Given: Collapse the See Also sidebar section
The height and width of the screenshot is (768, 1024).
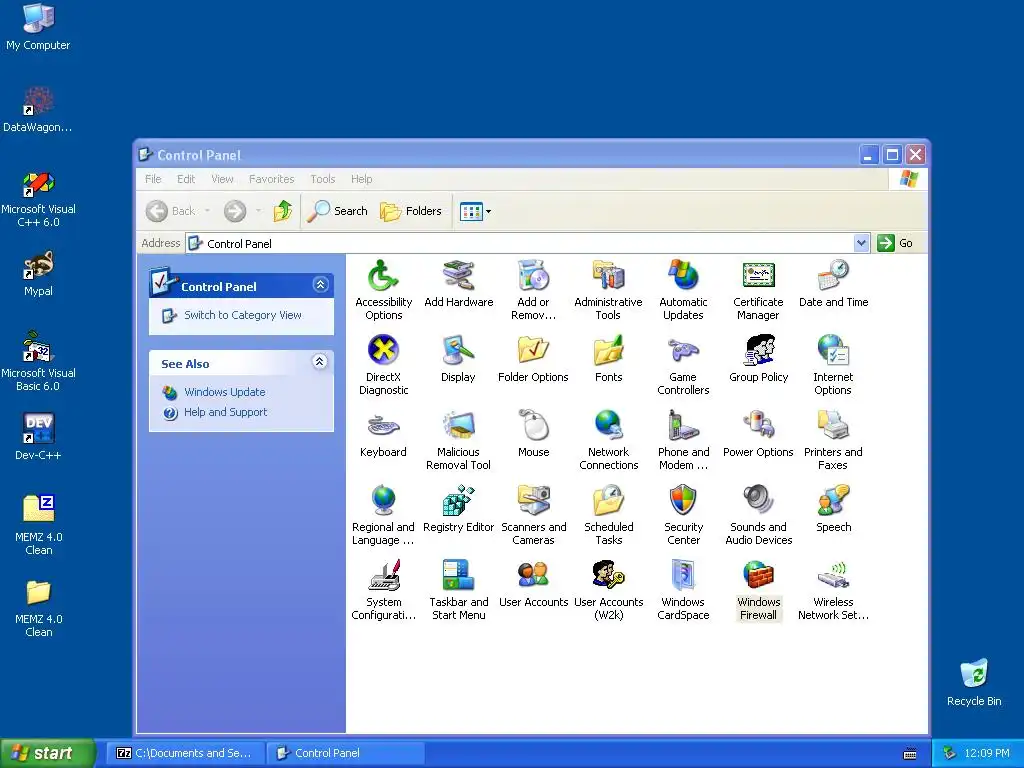Looking at the screenshot, I should coord(319,362).
